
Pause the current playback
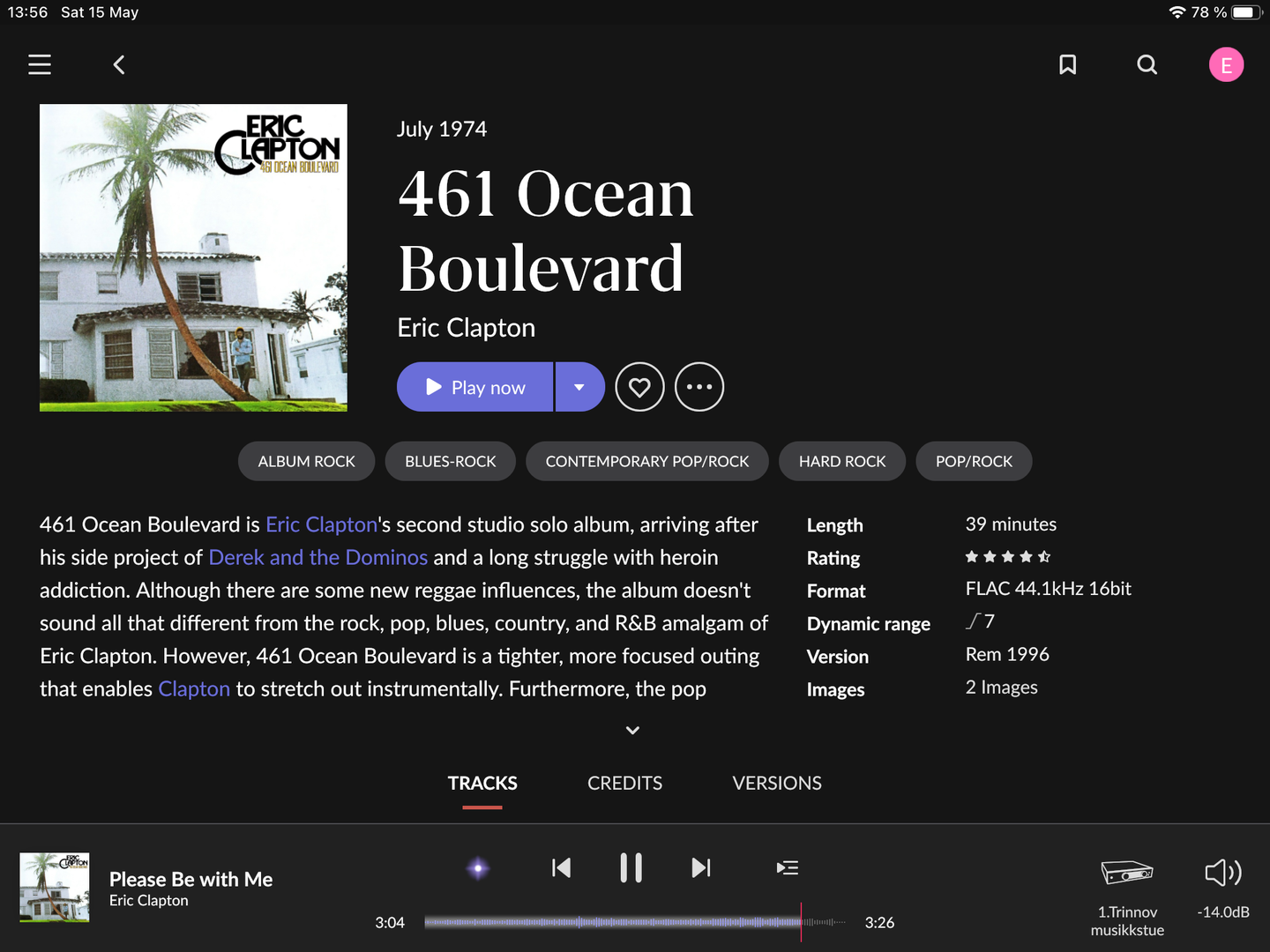coord(631,868)
